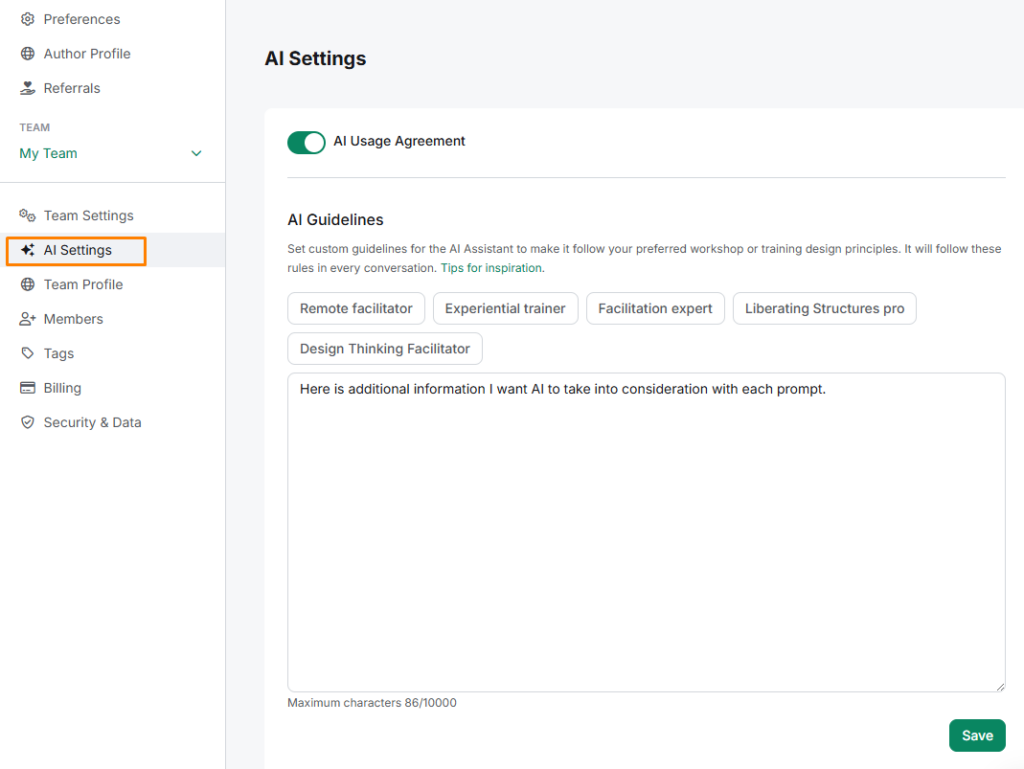Click the Referrals hand icon
1024x769 pixels.
pyautogui.click(x=28, y=88)
